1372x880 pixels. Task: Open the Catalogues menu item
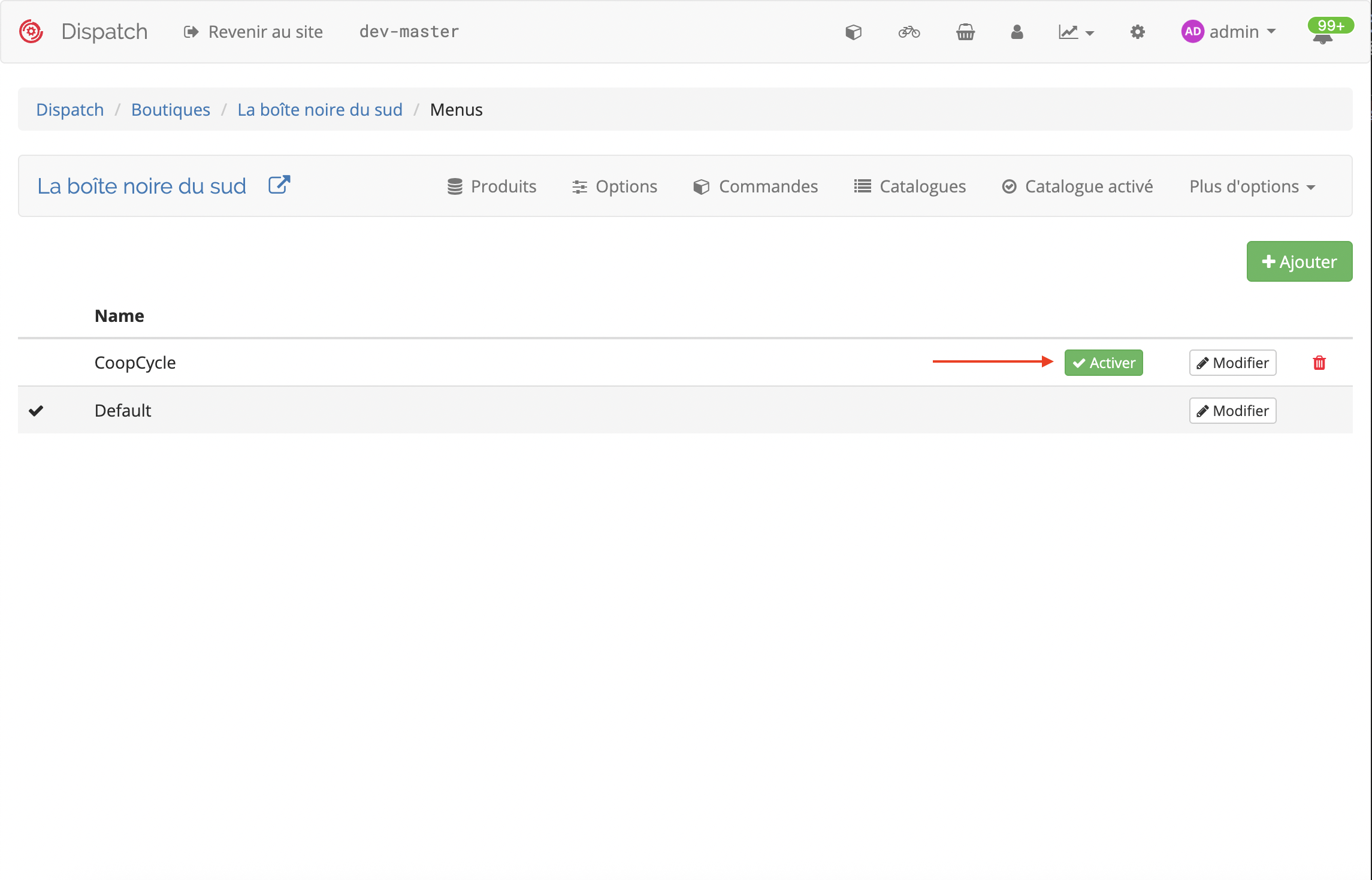click(x=910, y=186)
